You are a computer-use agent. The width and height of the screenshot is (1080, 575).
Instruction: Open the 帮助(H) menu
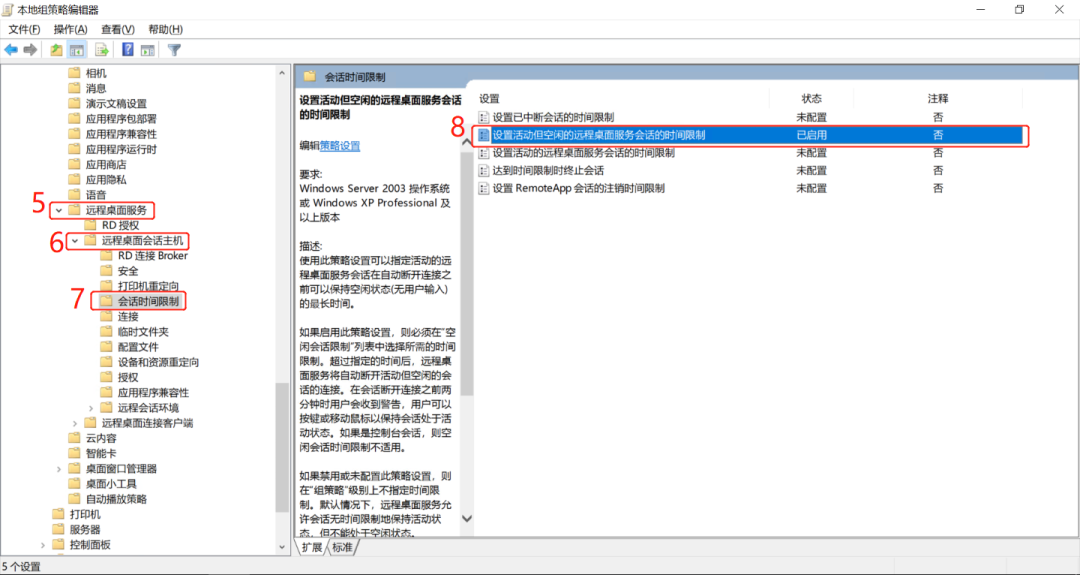165,30
